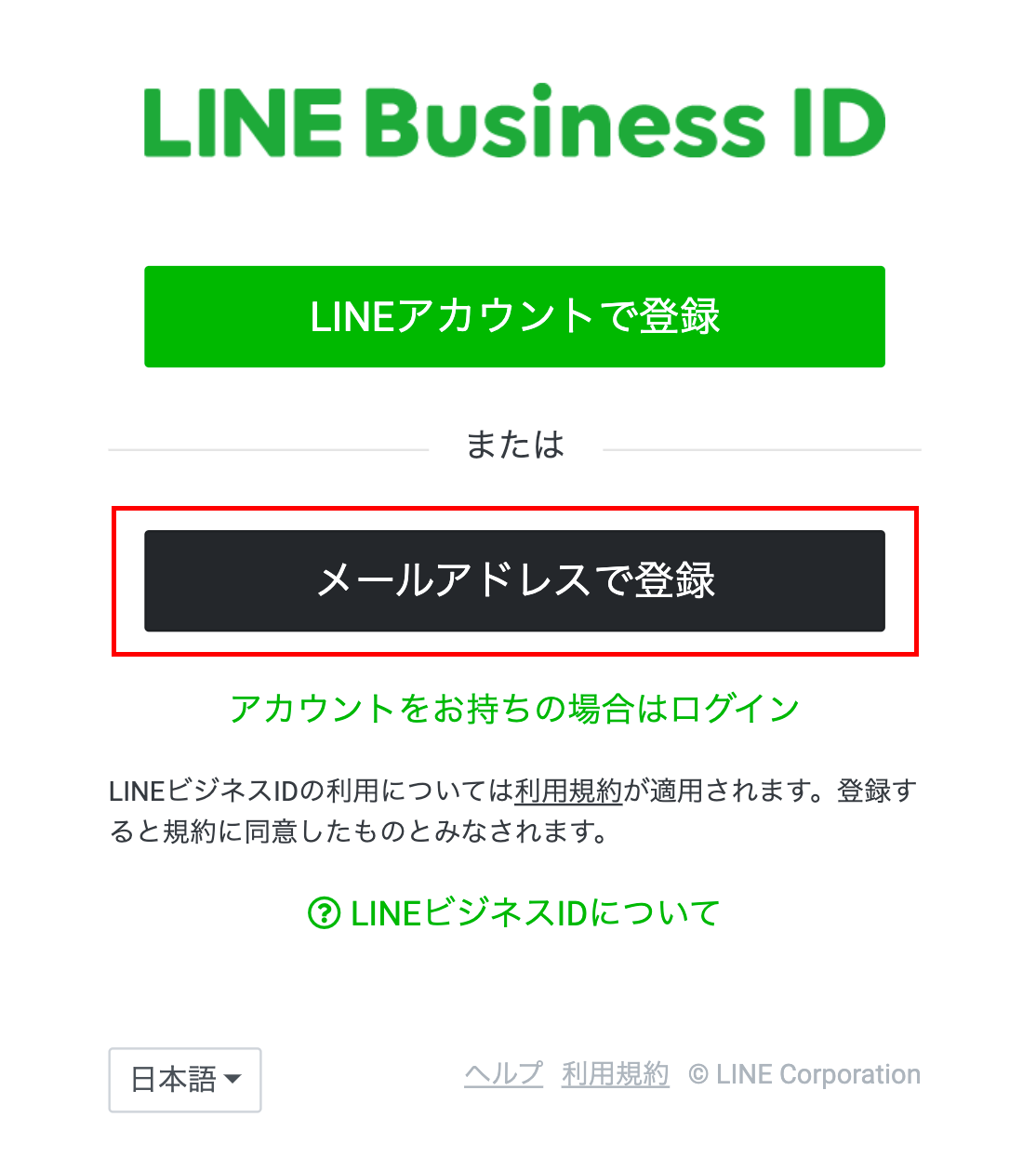Screen dimensions: 1036x1157
Task: Open アカウントをお持ちの場合はログイン login link
Action: pos(514,709)
